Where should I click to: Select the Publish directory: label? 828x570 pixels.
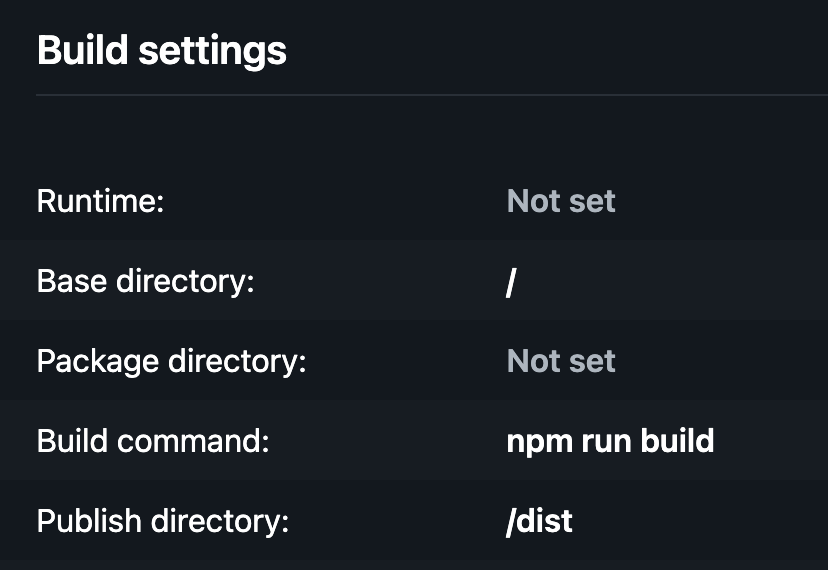(163, 522)
